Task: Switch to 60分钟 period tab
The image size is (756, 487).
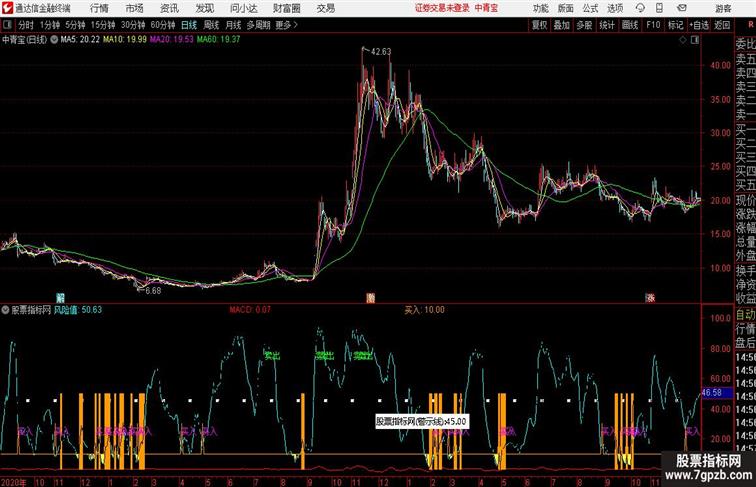Action: 162,25
